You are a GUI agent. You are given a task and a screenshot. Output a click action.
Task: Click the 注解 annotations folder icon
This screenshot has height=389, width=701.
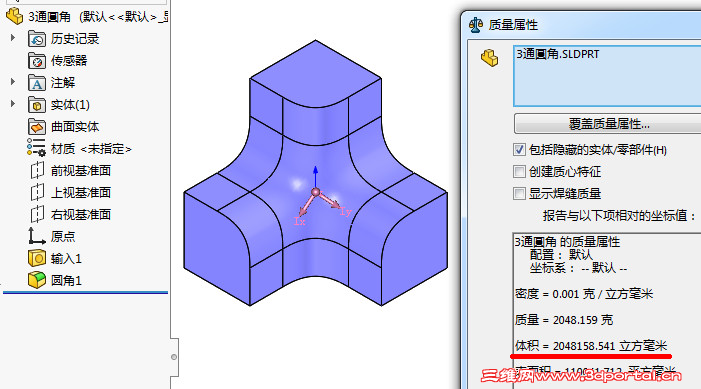tap(37, 83)
